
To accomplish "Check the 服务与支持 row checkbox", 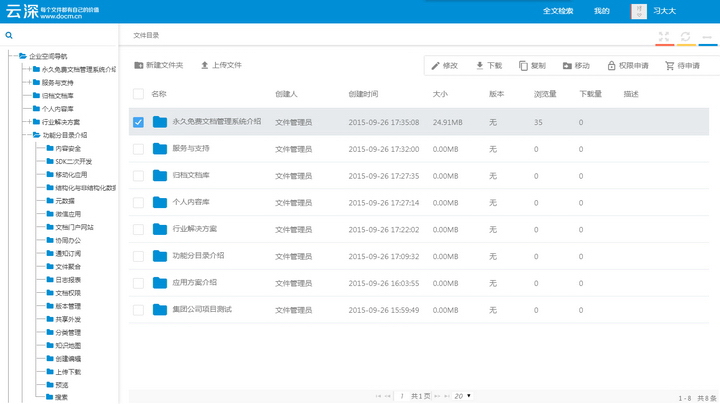I will click(x=139, y=148).
